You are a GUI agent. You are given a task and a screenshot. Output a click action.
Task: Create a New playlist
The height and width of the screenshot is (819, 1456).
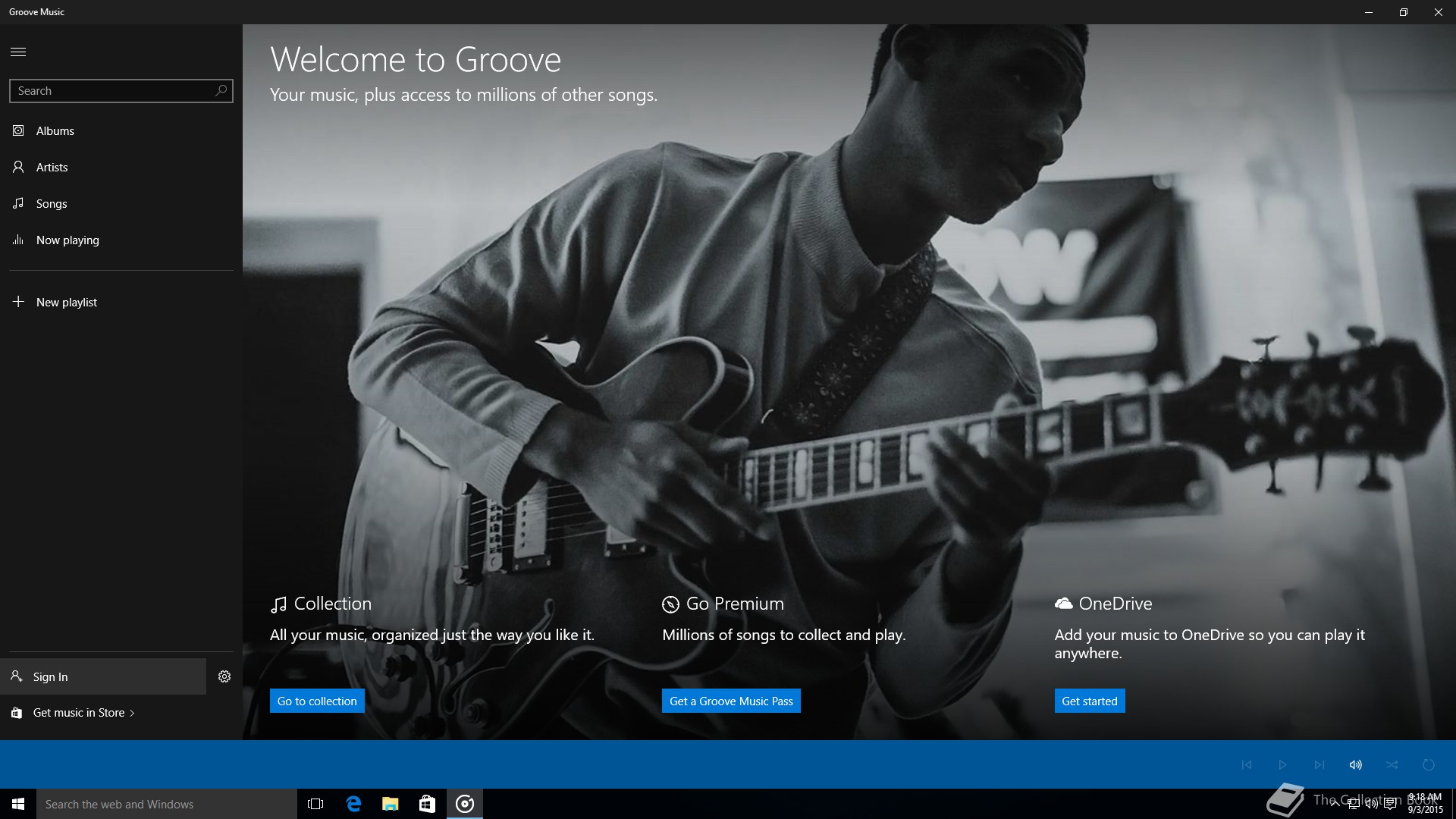point(121,303)
